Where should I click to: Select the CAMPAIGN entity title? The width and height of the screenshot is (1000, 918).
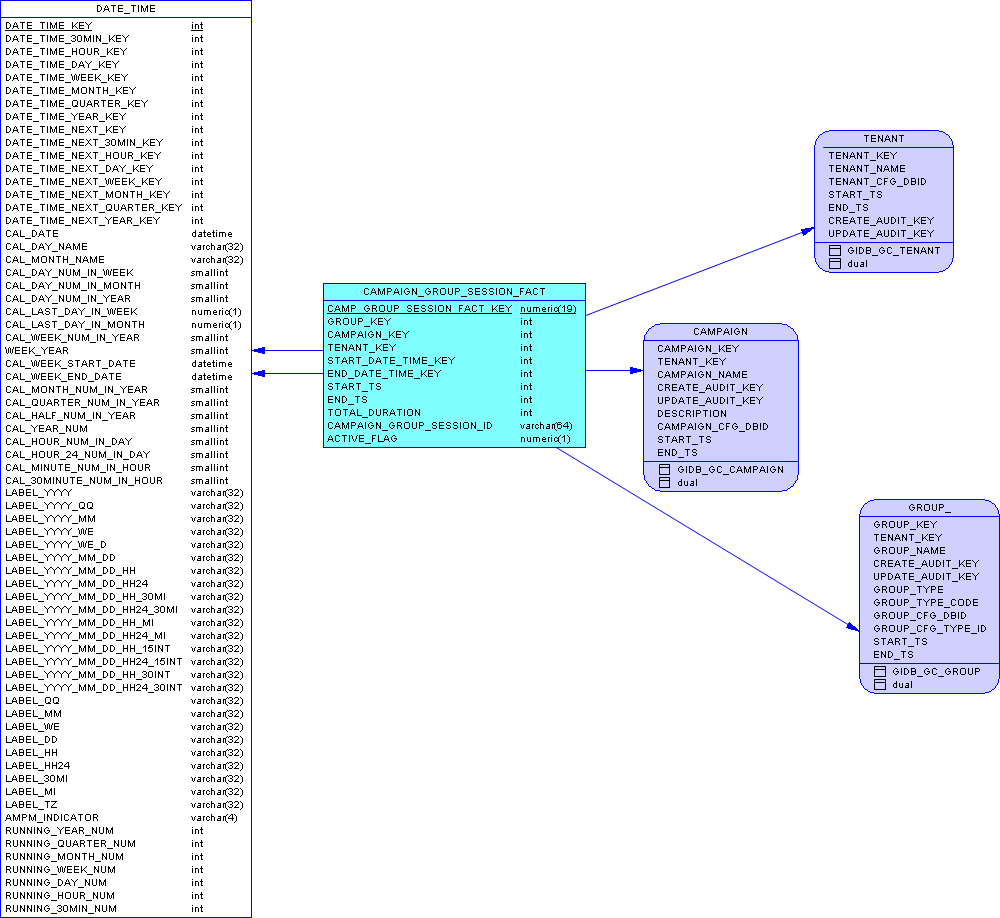pos(721,332)
